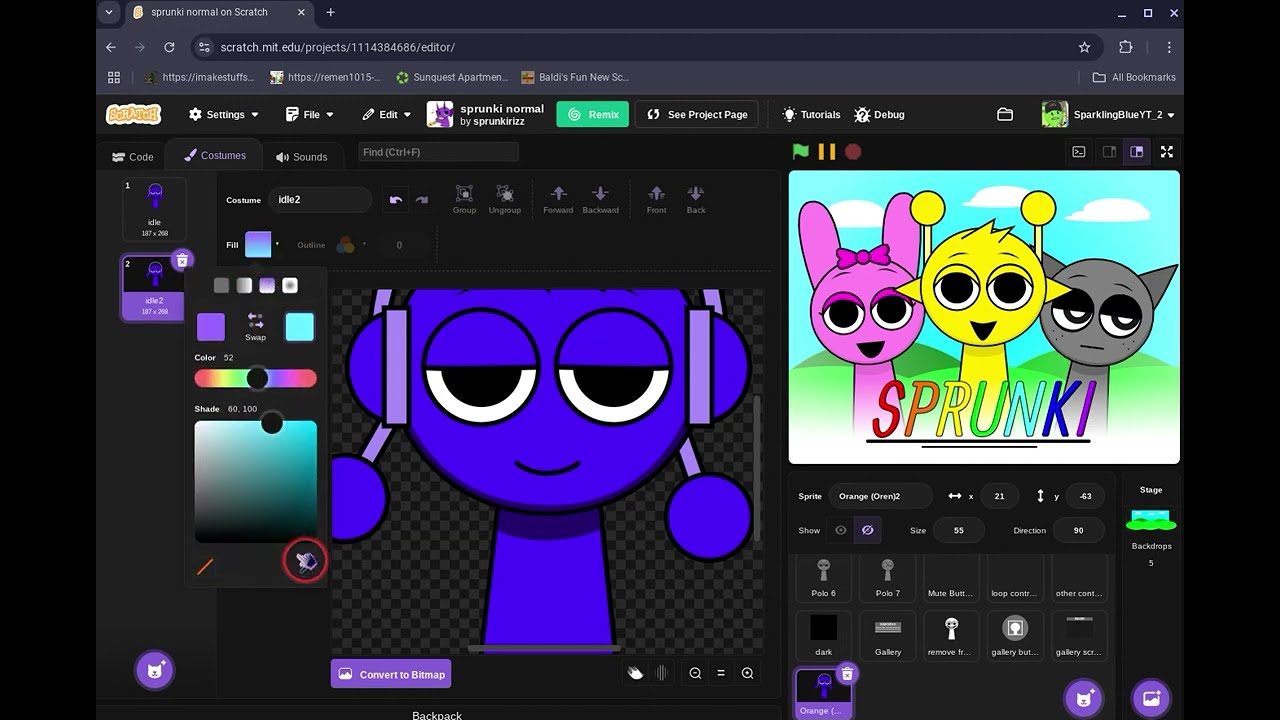Open SparklingBlueYT_2 account menu
The image size is (1280, 720).
tap(1108, 115)
